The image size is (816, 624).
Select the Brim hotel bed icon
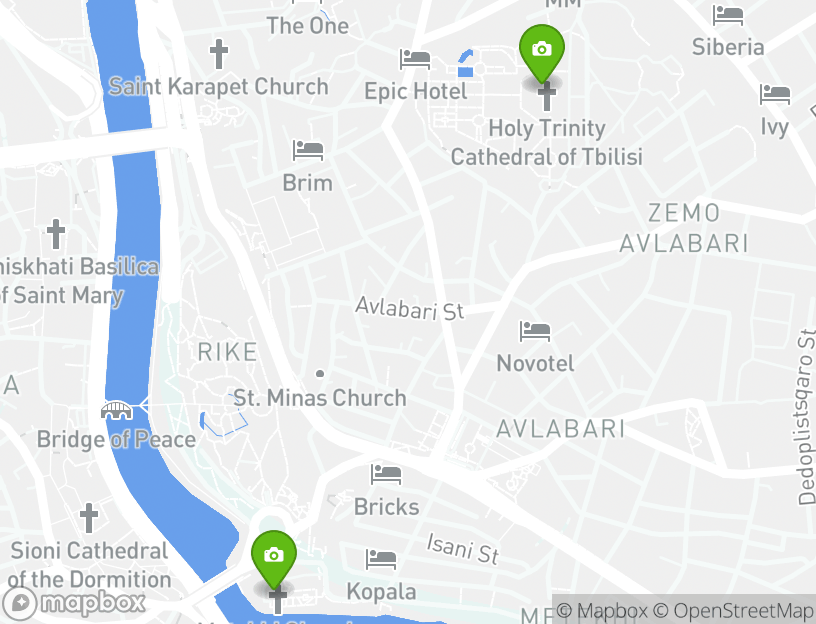click(x=308, y=150)
